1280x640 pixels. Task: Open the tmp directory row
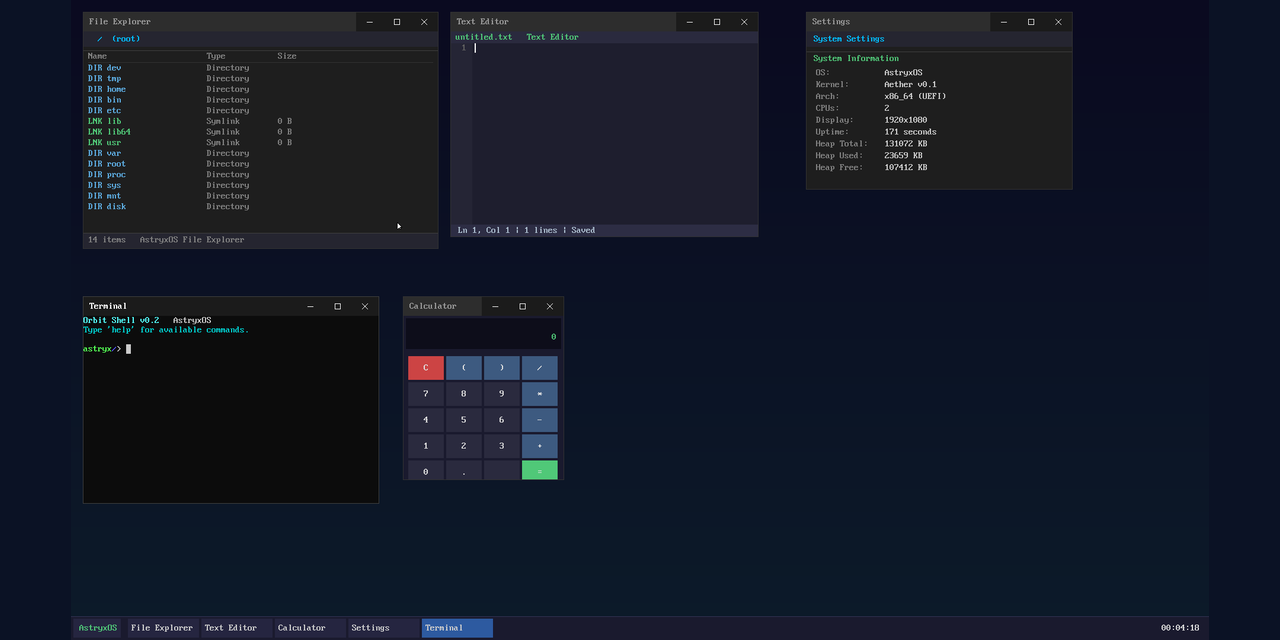[260, 78]
